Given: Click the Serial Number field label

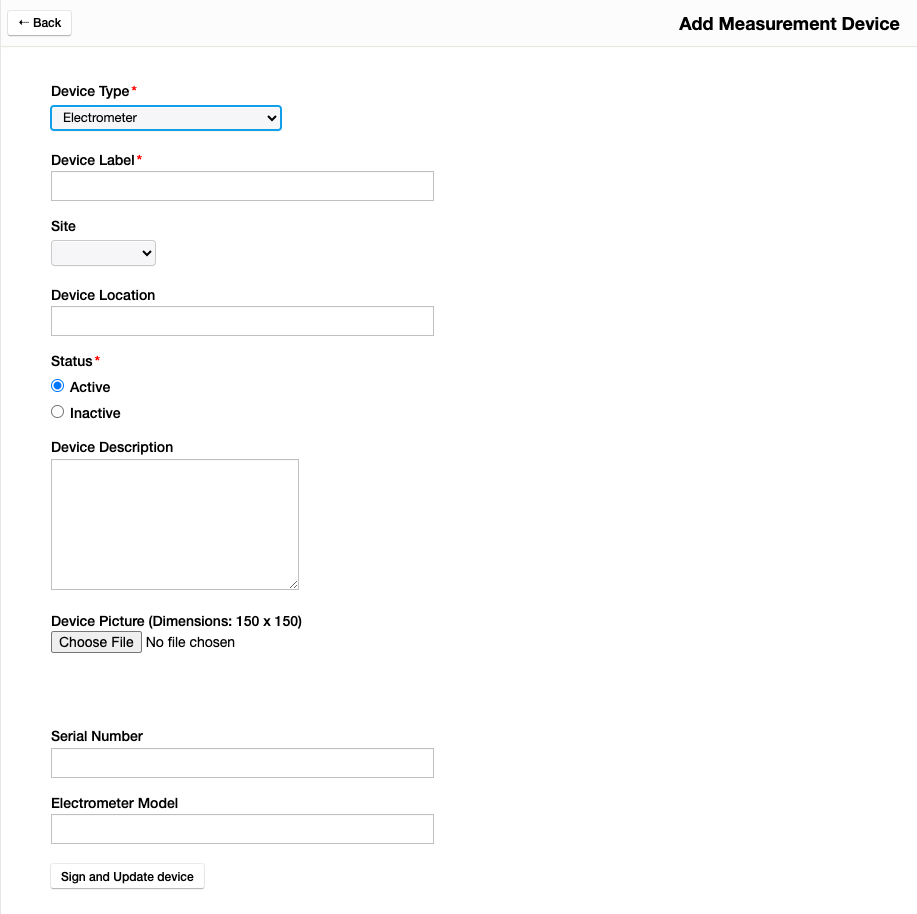Looking at the screenshot, I should click(97, 736).
